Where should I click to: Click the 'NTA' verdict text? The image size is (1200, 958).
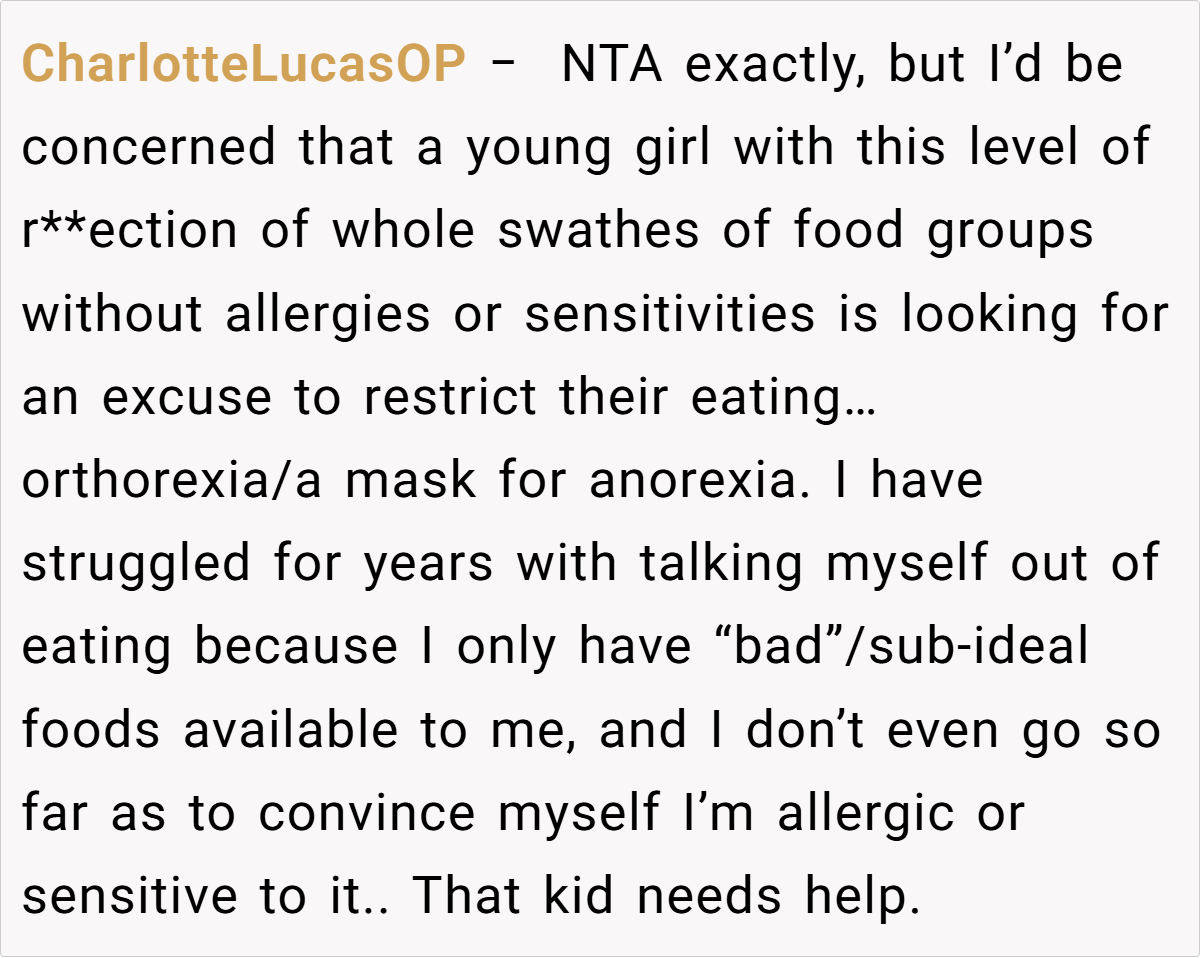[x=611, y=66]
